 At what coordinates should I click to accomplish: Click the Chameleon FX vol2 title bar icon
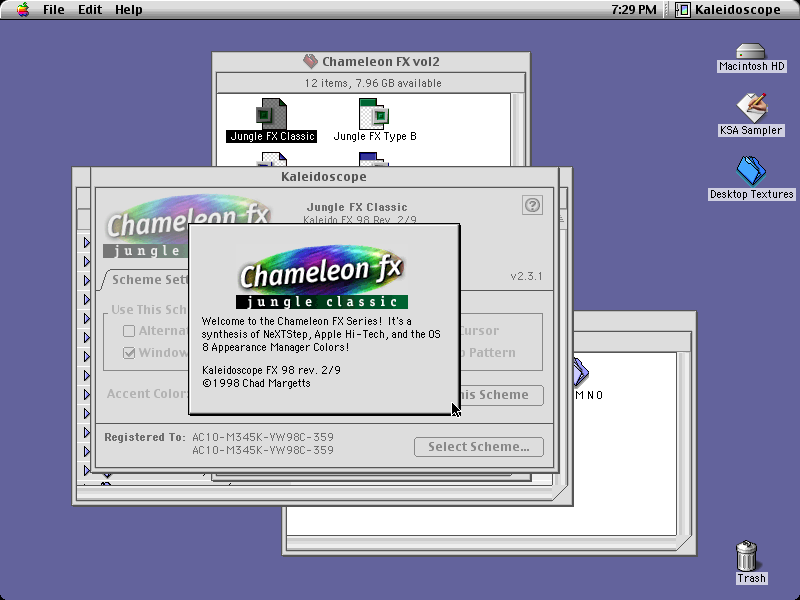[x=310, y=62]
